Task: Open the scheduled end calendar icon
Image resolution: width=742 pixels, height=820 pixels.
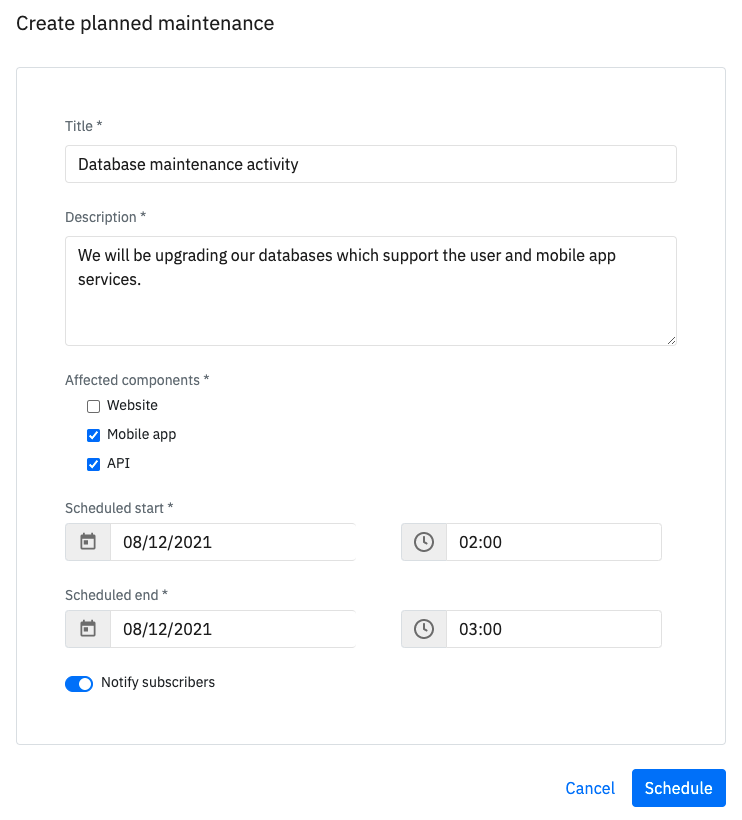Action: (x=88, y=629)
